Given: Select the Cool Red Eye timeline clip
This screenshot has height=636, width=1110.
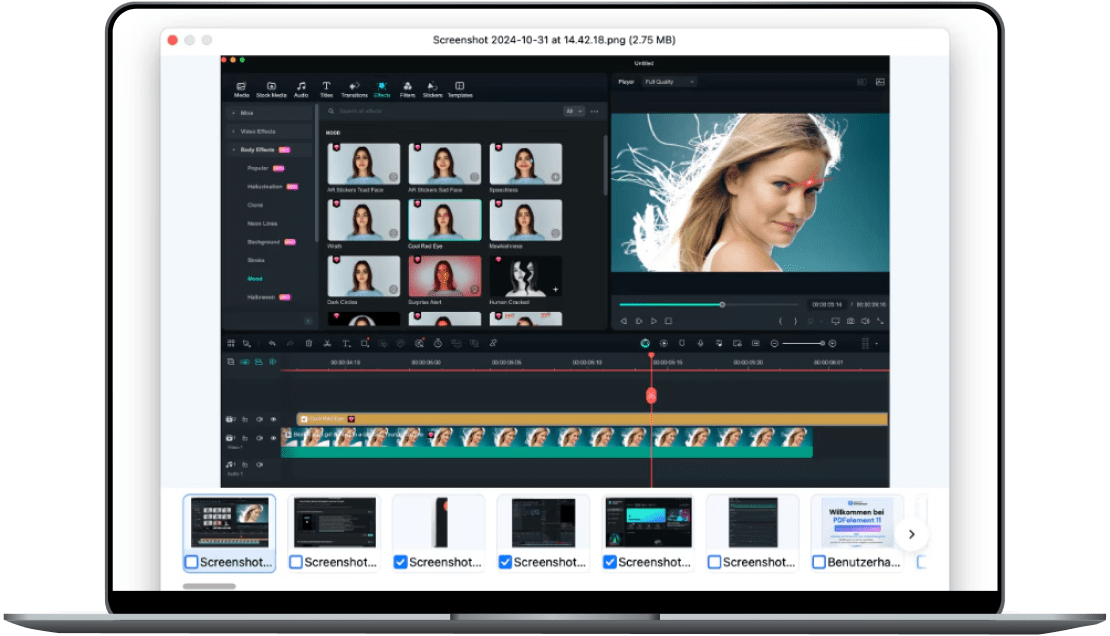Looking at the screenshot, I should coord(592,419).
